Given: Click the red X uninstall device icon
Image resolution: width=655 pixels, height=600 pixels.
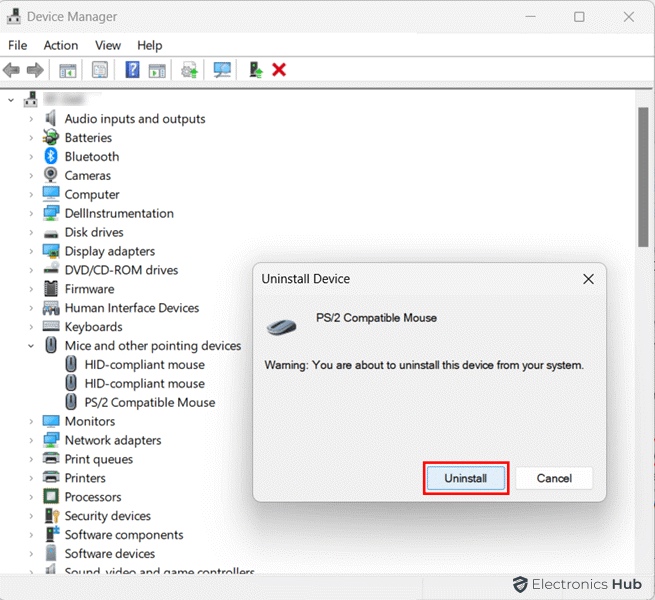Looking at the screenshot, I should click(279, 70).
